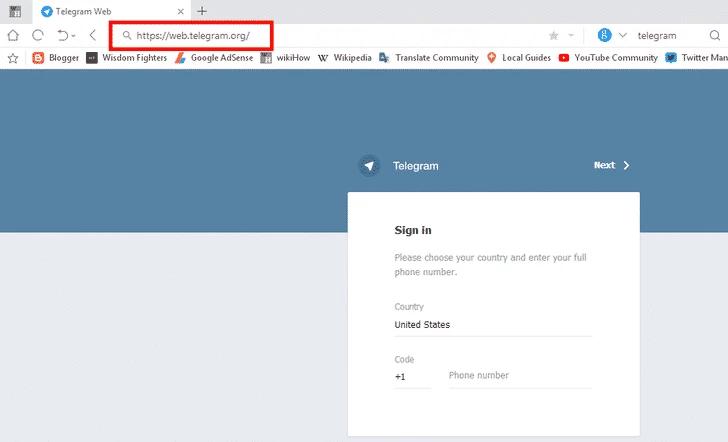Click the search magnifier icon at right

click(x=714, y=36)
